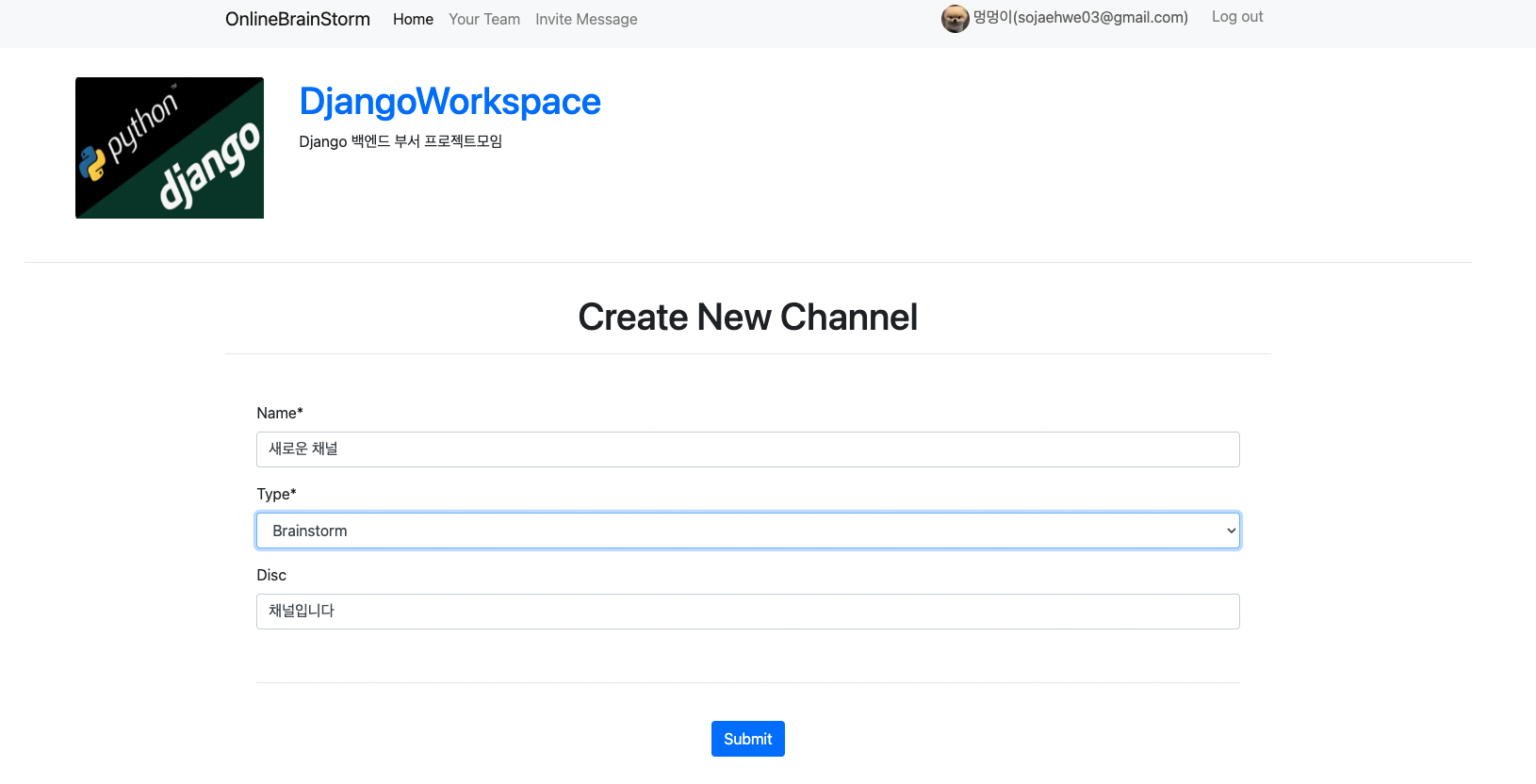Click the Type* label

coord(276,494)
